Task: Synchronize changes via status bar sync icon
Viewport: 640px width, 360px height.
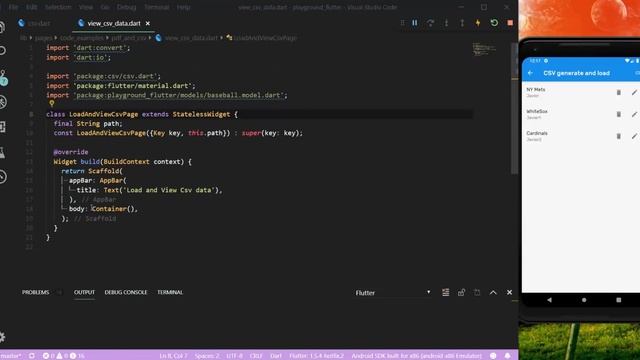Action: [31, 356]
